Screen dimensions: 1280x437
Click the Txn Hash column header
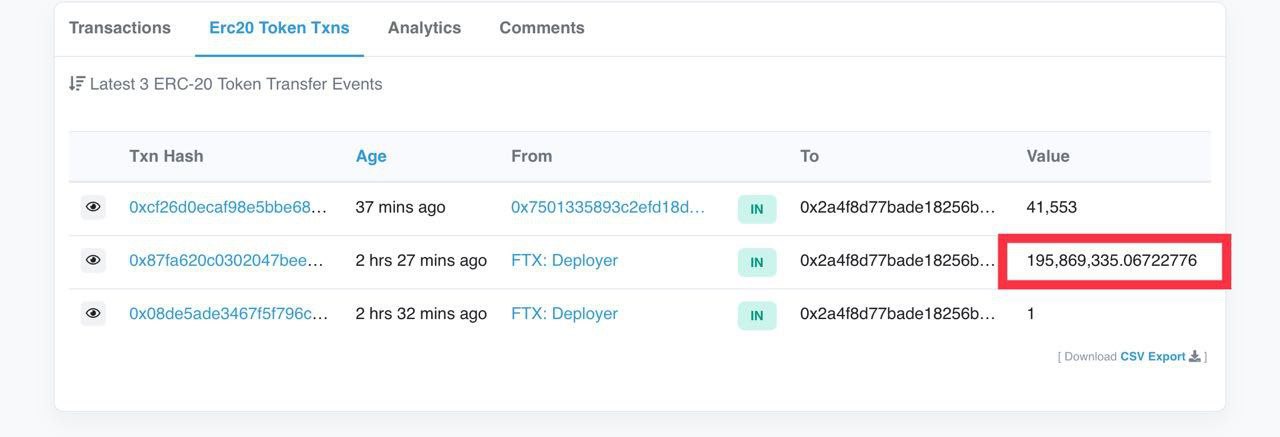click(x=166, y=156)
